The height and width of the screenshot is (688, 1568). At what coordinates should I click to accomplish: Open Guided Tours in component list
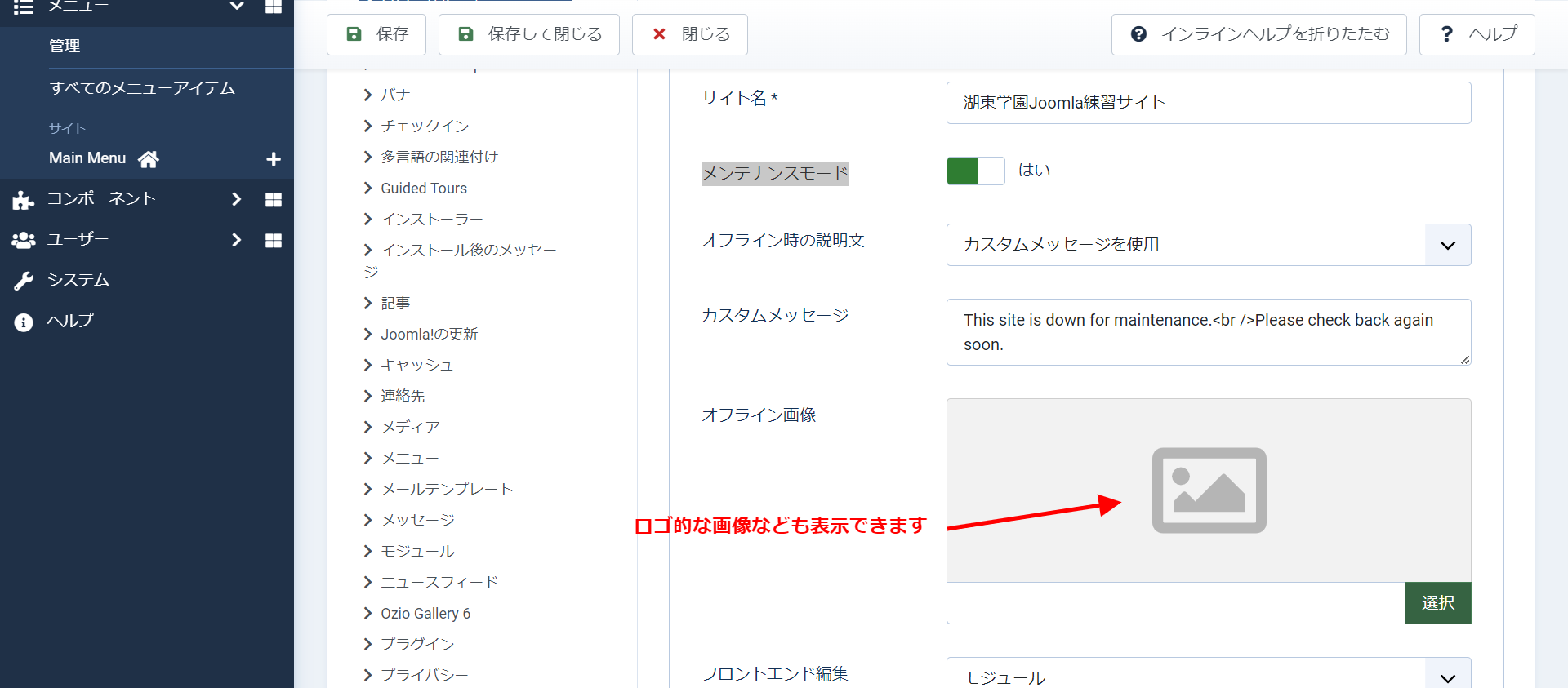(424, 189)
